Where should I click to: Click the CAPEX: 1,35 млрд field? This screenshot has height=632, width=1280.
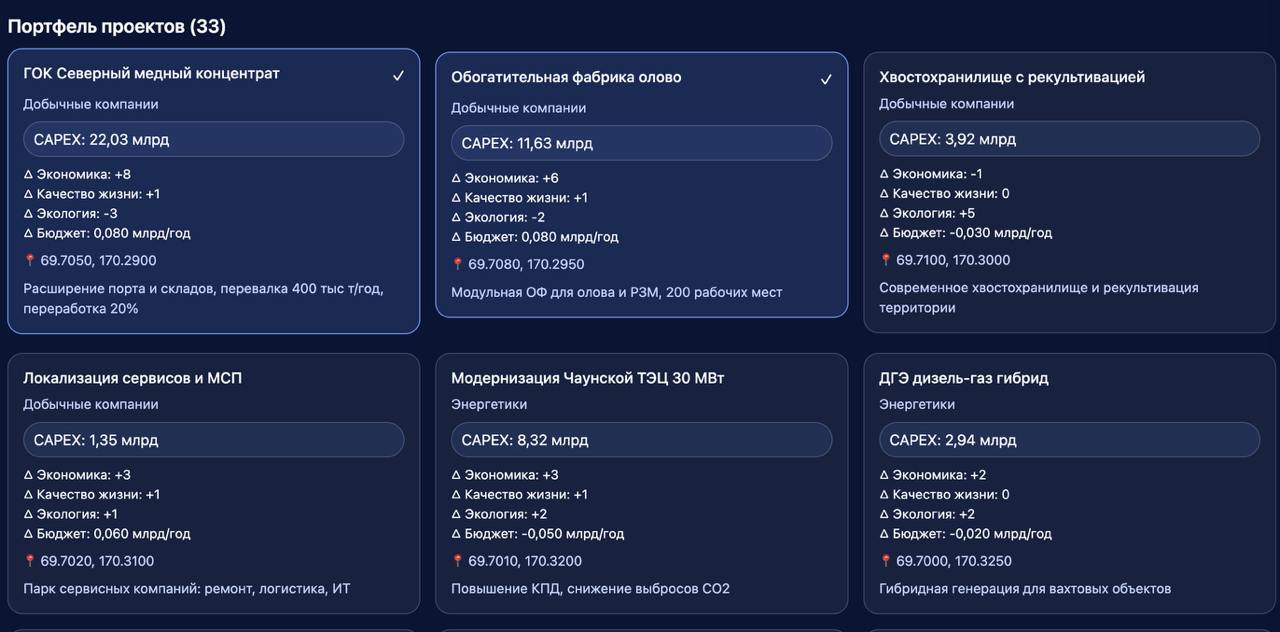coord(213,440)
